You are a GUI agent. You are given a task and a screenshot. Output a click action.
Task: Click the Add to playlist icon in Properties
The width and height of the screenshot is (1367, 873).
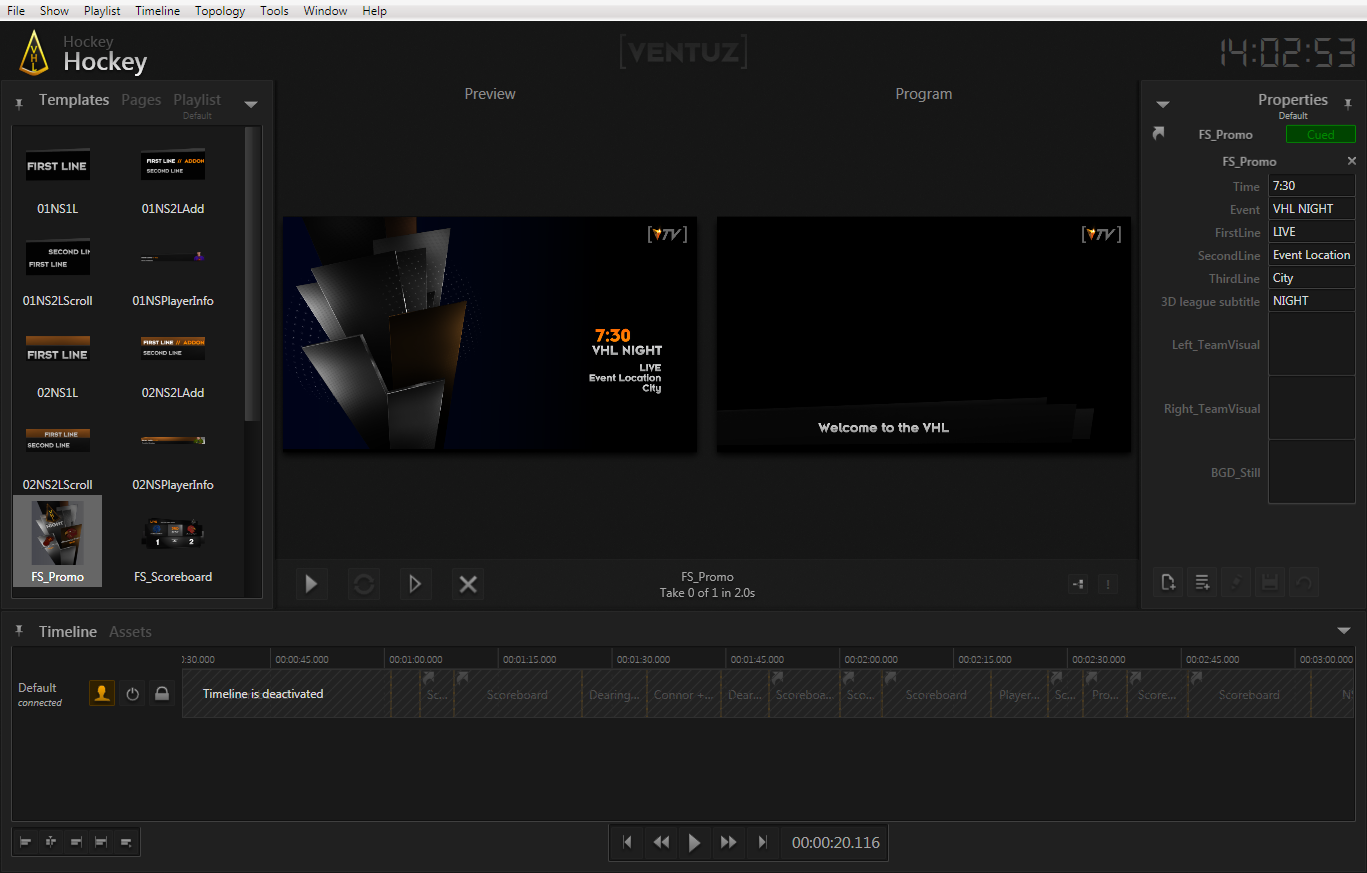(x=1202, y=582)
